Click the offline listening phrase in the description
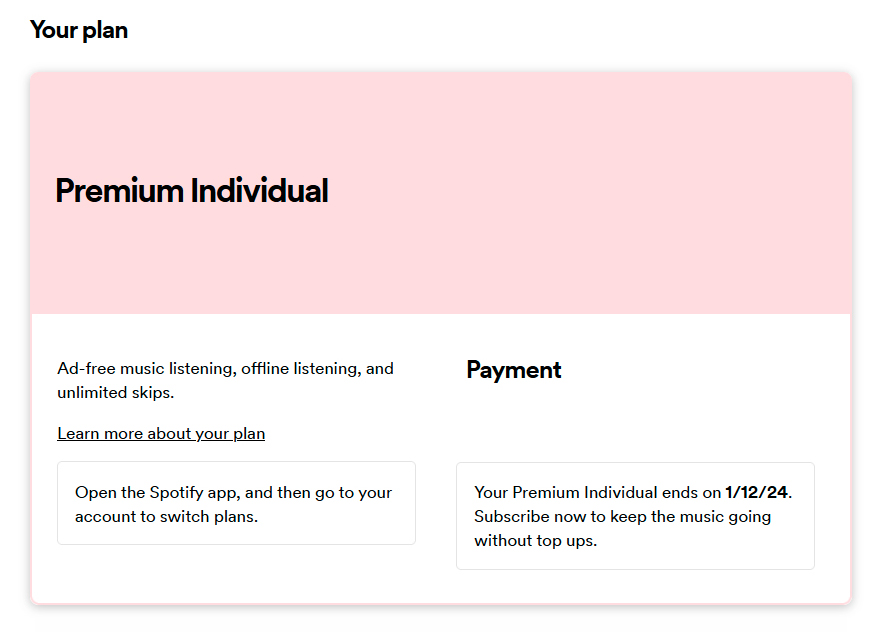The width and height of the screenshot is (883, 632). (x=301, y=368)
